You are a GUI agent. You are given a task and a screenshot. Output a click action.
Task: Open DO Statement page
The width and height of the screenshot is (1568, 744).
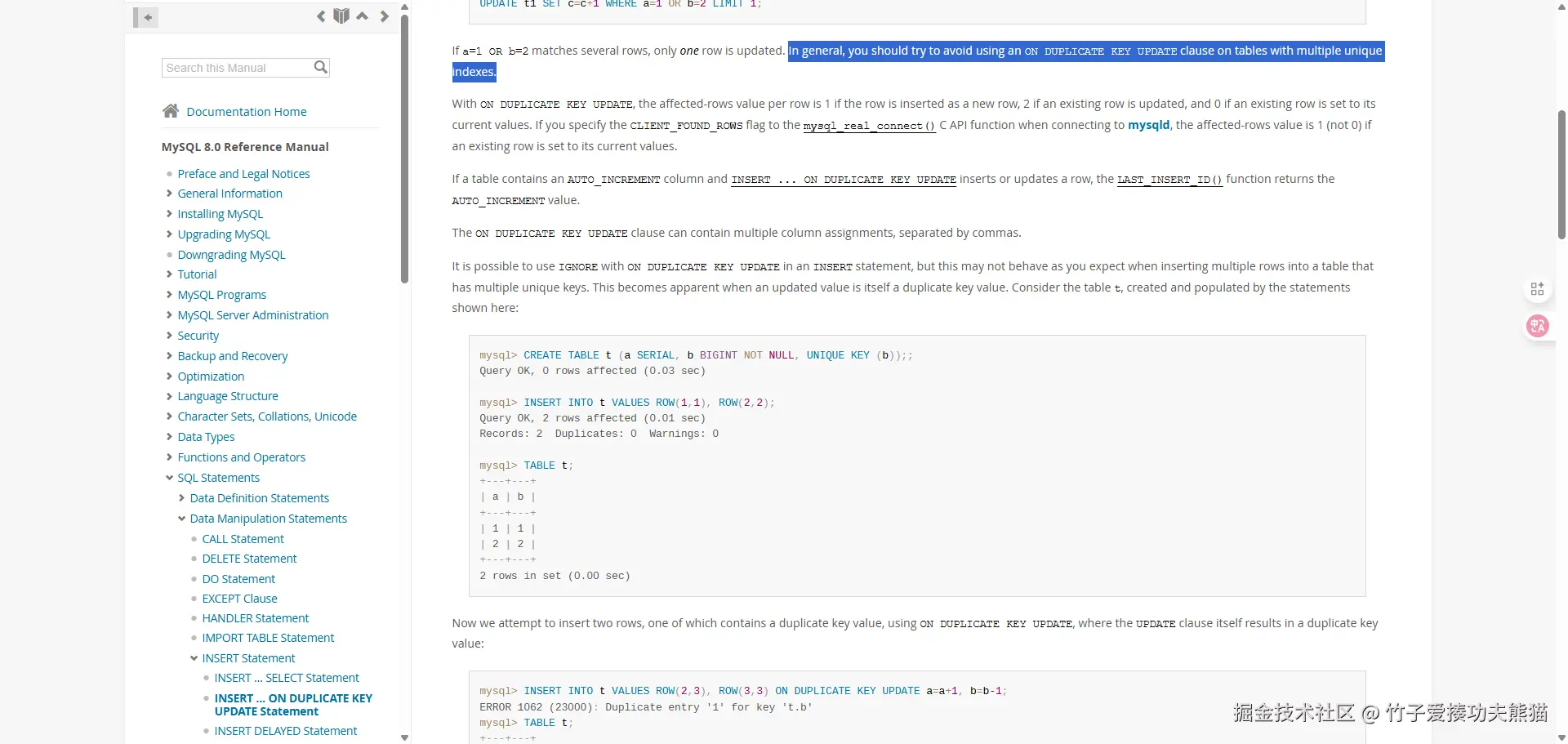click(238, 579)
